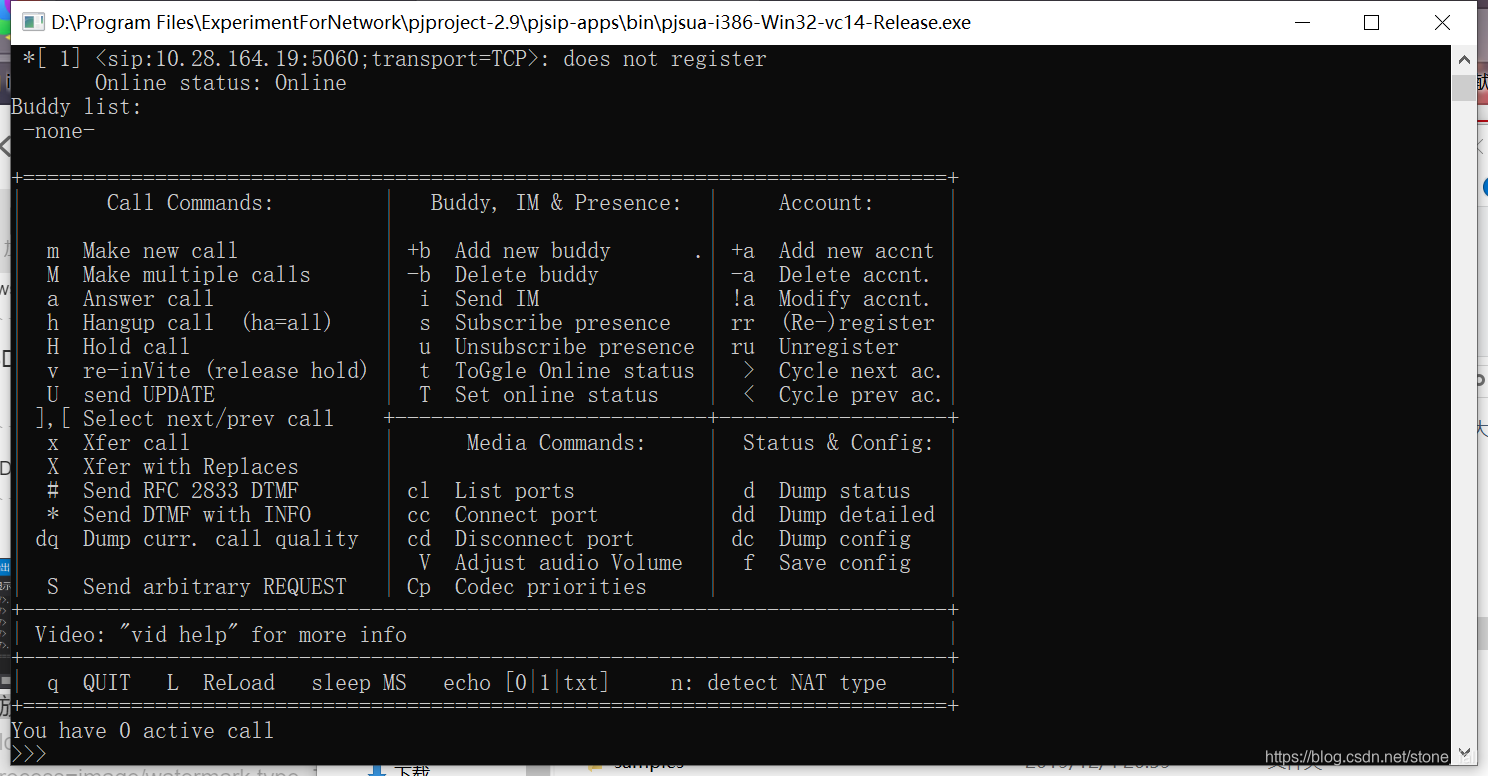This screenshot has height=776, width=1488.
Task: Click the "Hangup call (ha=all)" line
Action: [189, 323]
